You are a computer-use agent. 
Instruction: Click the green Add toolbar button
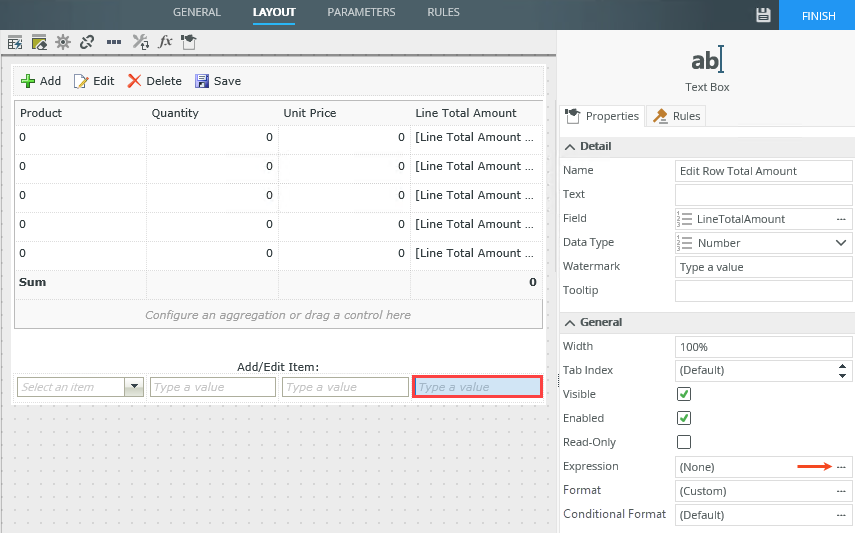tap(41, 81)
